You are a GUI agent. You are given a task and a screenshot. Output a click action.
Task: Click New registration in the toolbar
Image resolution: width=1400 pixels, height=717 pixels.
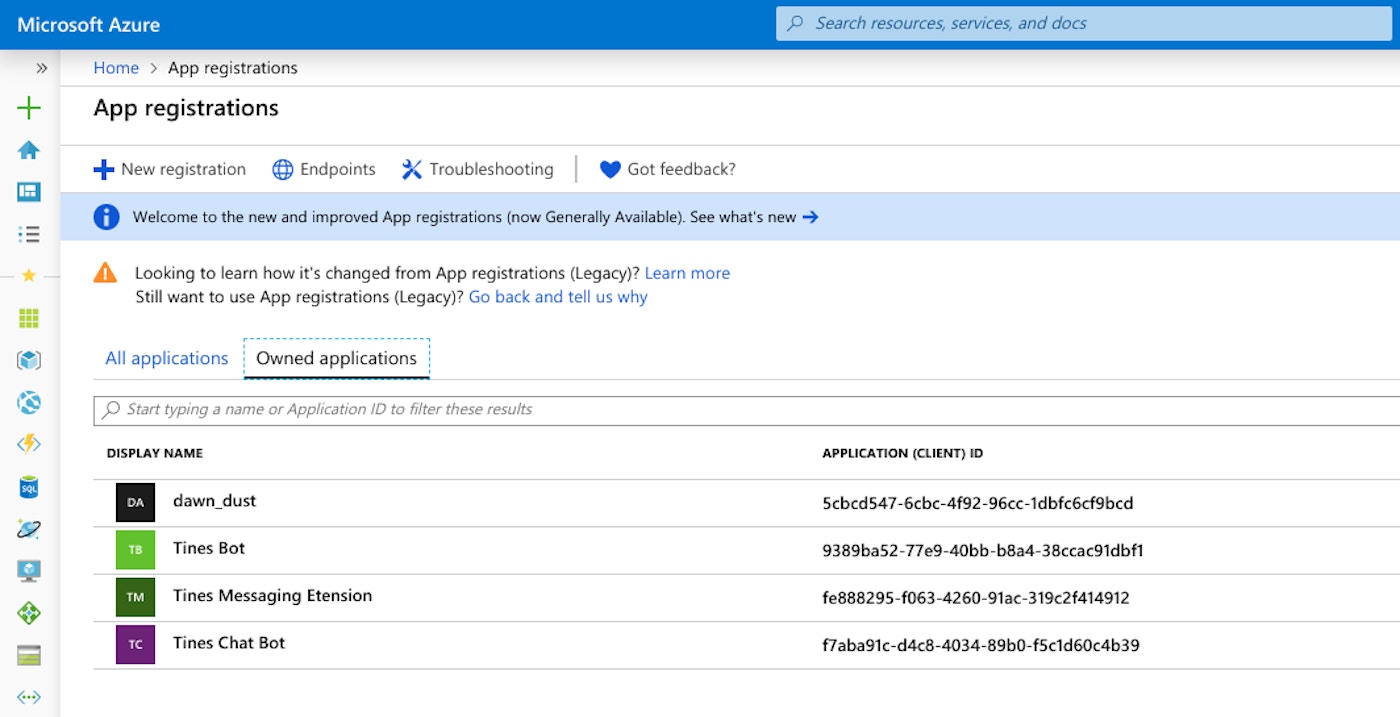(170, 169)
